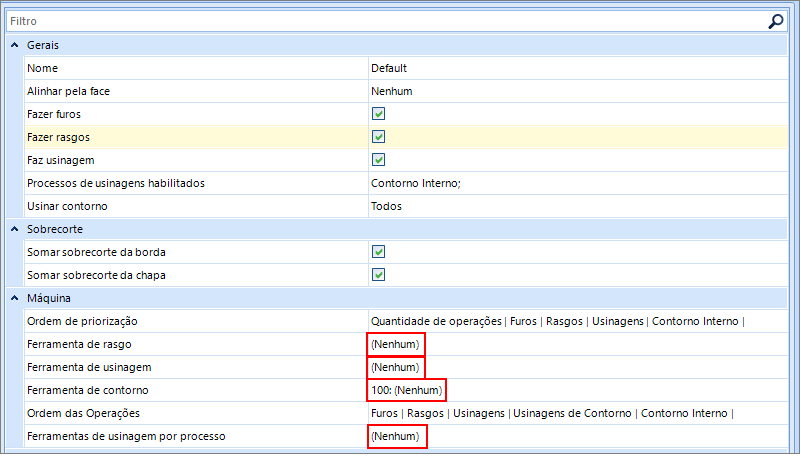Select Ferramenta de rasgo (Nenhum) value
The width and height of the screenshot is (801, 459).
[x=395, y=344]
